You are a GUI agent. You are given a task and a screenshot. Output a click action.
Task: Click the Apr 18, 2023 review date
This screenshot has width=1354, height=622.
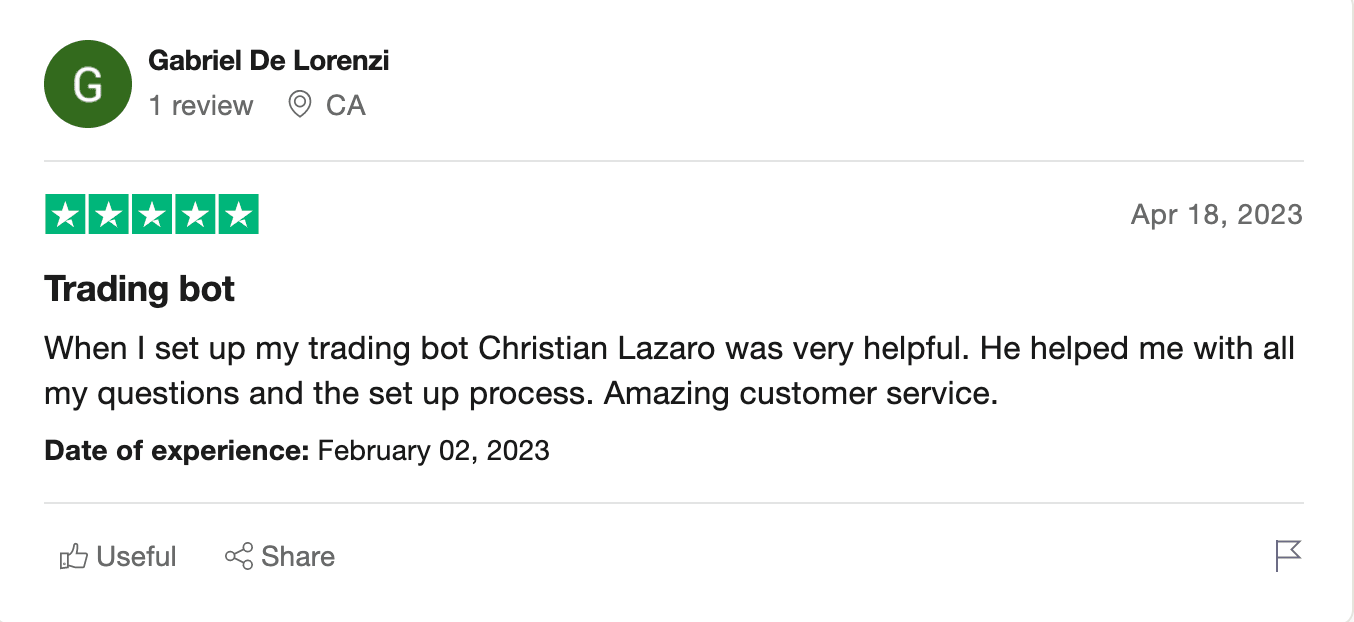click(1216, 215)
